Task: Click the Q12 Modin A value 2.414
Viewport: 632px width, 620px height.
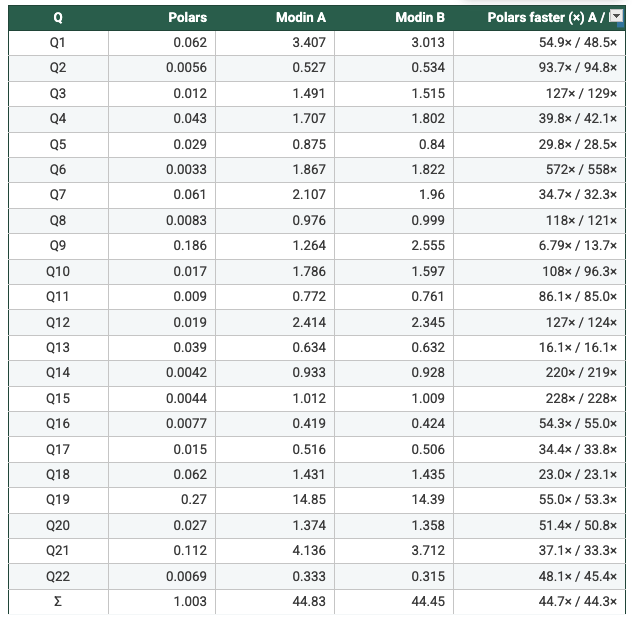Action: click(309, 321)
